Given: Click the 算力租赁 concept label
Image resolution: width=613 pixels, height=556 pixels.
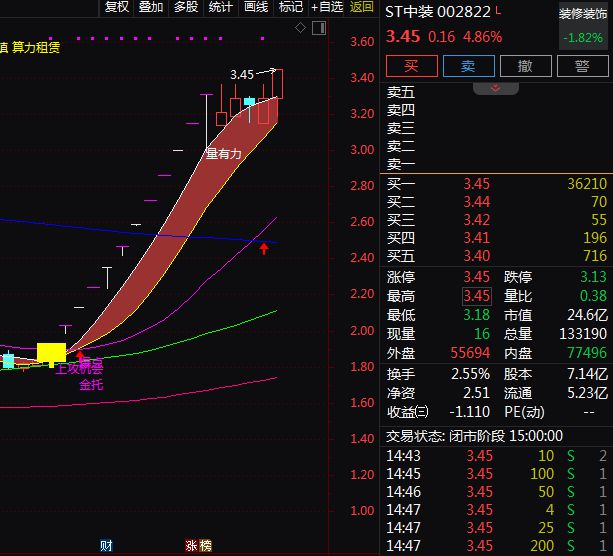Looking at the screenshot, I should [x=36, y=47].
